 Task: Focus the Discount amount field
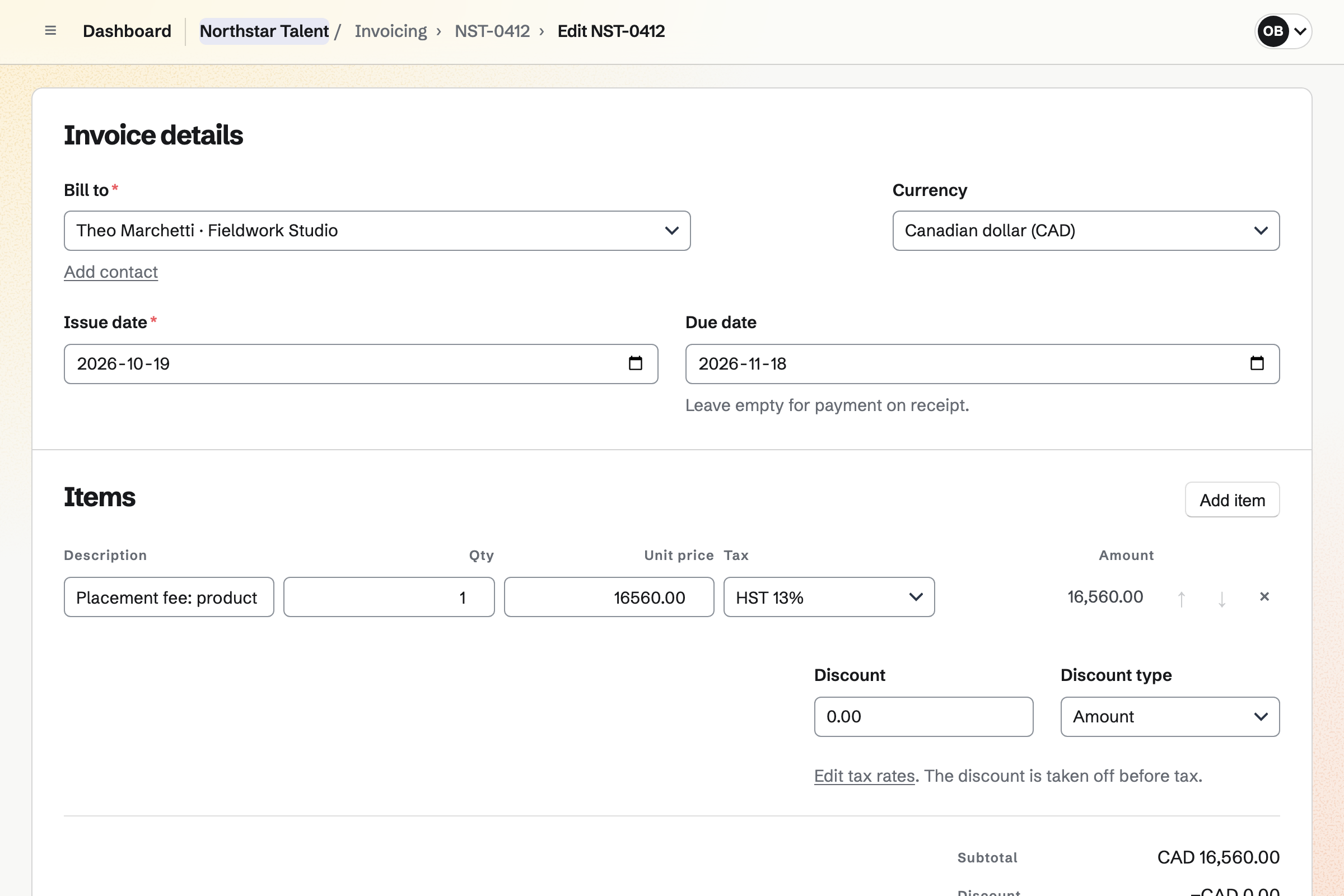click(923, 717)
